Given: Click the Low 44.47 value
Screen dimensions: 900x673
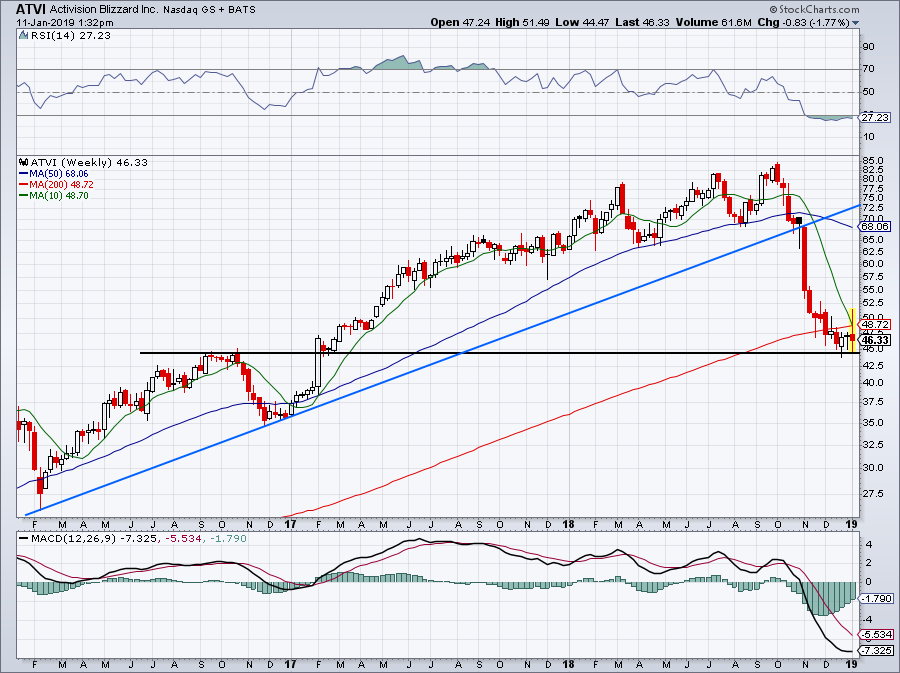Looking at the screenshot, I should pos(583,22).
